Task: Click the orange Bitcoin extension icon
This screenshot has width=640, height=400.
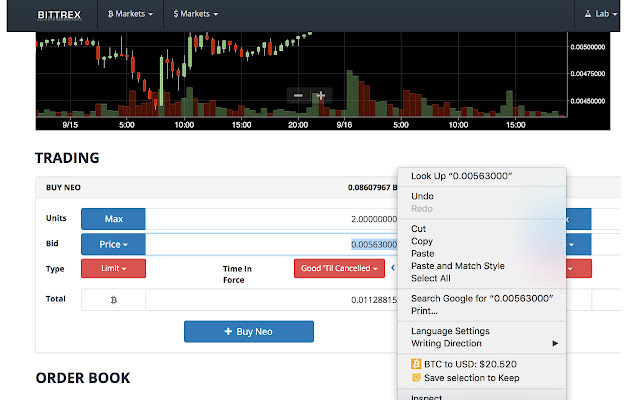Action: 416,364
